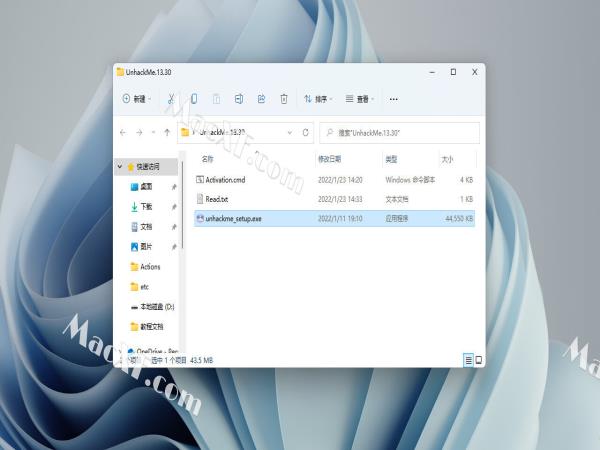Click the navigation pane scrollbar
Screen dimensions: 600x450
pyautogui.click(x=183, y=205)
